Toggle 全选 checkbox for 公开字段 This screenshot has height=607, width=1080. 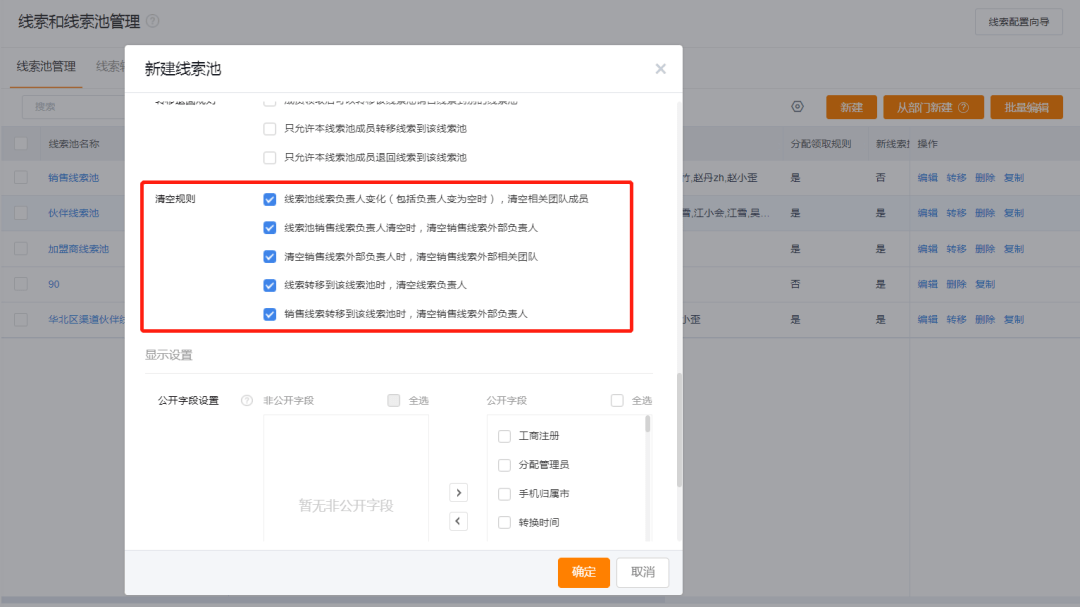click(x=617, y=400)
